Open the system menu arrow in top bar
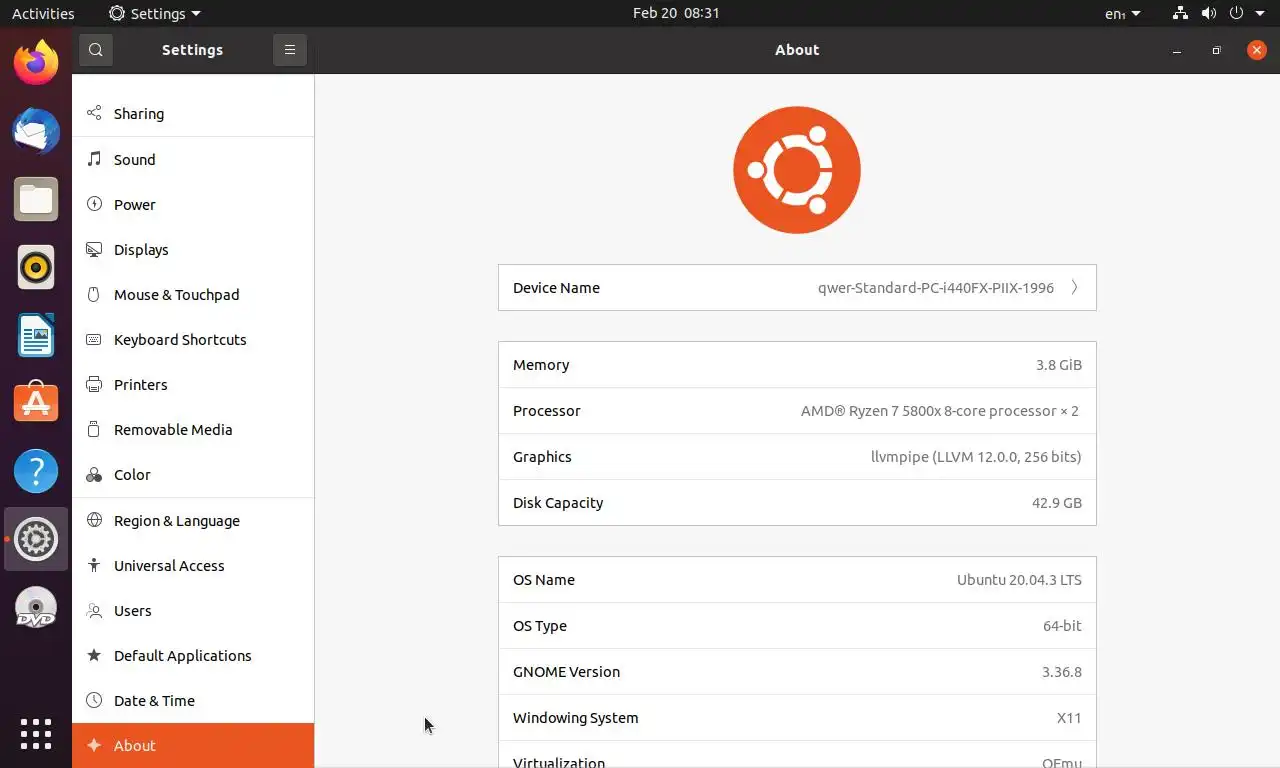The image size is (1280, 768). click(x=1261, y=13)
